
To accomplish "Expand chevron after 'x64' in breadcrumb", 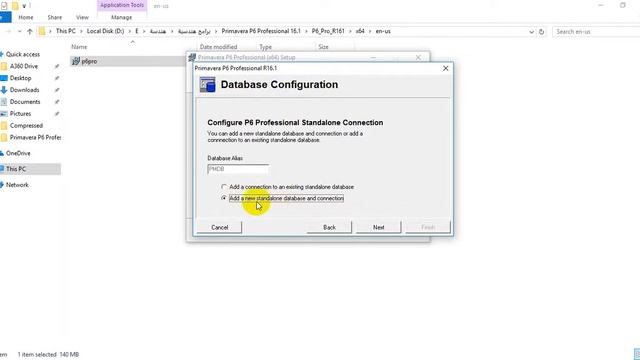I will coord(370,31).
